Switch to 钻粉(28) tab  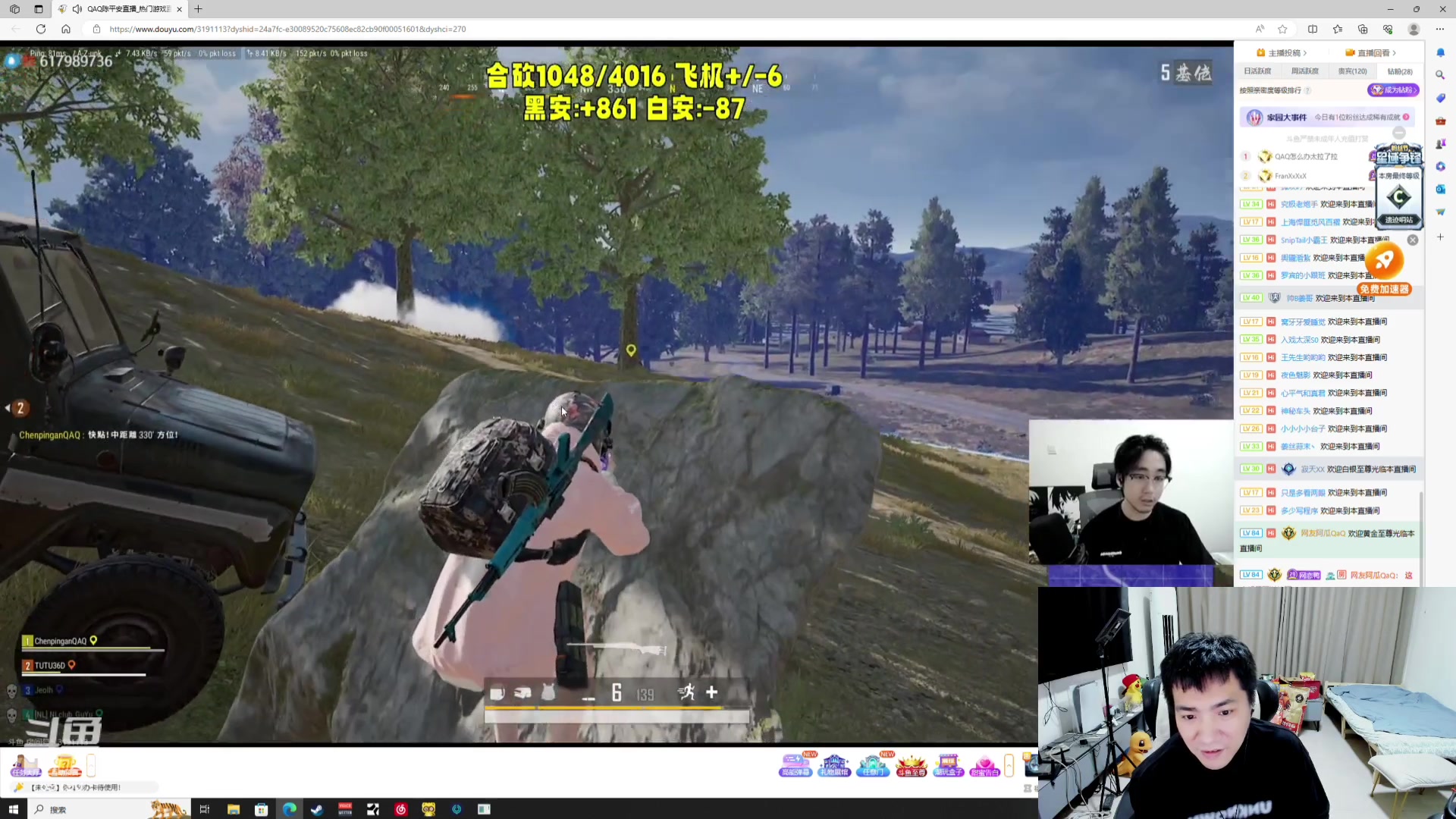tap(1400, 71)
